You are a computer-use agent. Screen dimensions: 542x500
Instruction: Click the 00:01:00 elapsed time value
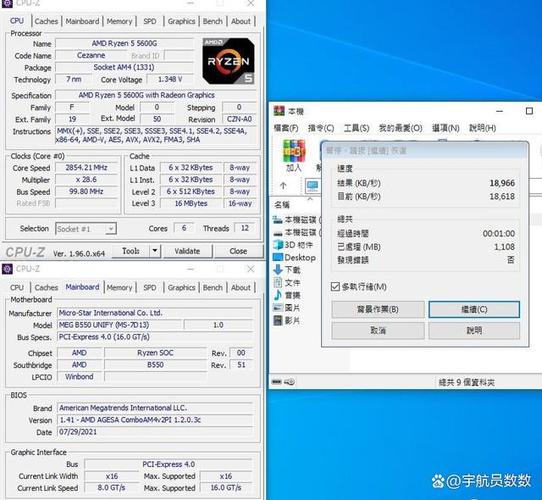[x=498, y=234]
